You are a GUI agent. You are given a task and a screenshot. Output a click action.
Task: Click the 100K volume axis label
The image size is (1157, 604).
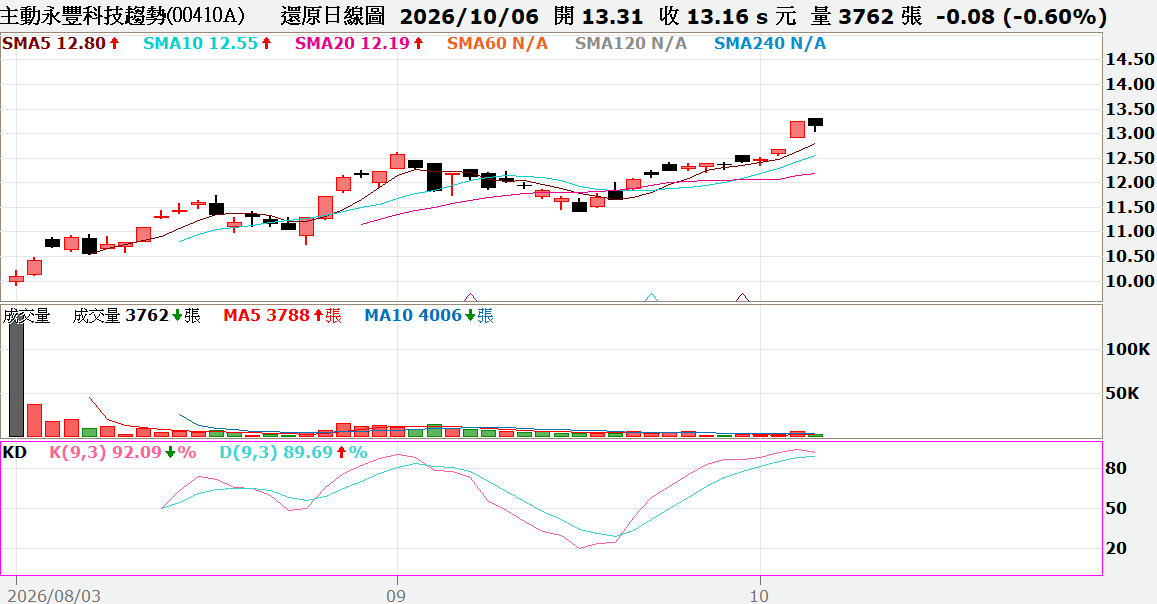pyautogui.click(x=1127, y=349)
